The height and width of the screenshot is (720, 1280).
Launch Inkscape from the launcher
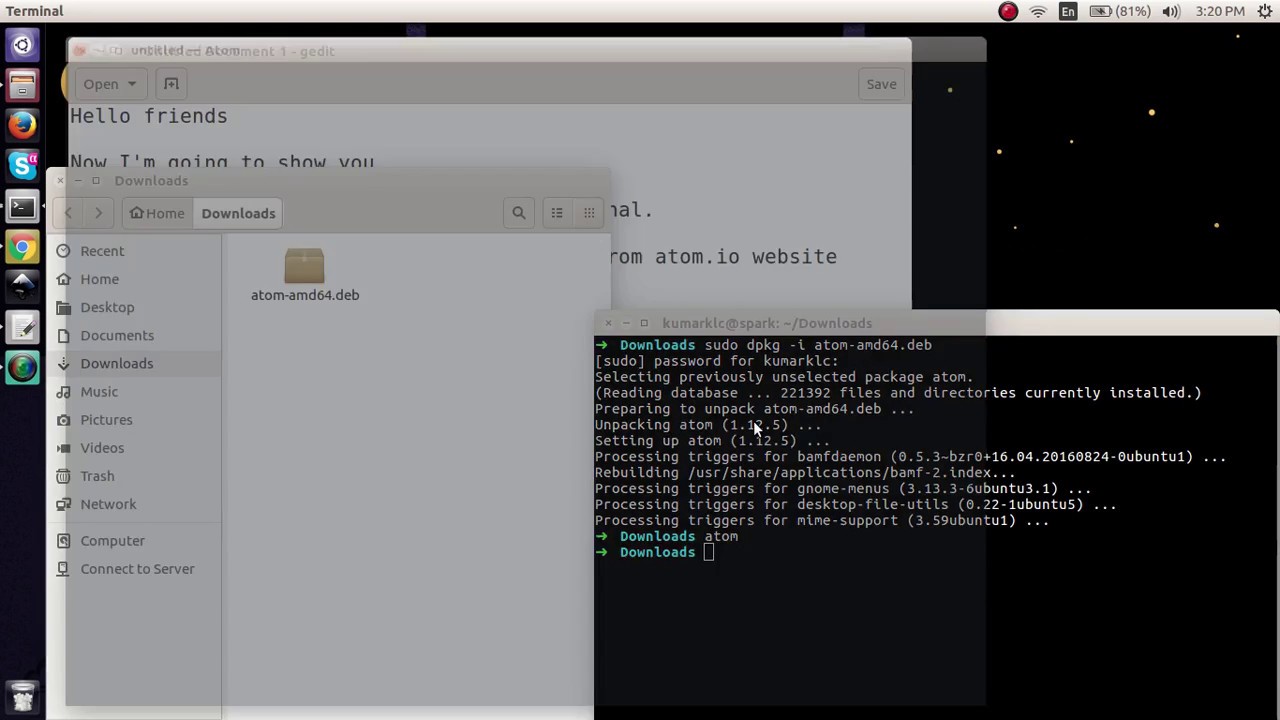pyautogui.click(x=22, y=287)
